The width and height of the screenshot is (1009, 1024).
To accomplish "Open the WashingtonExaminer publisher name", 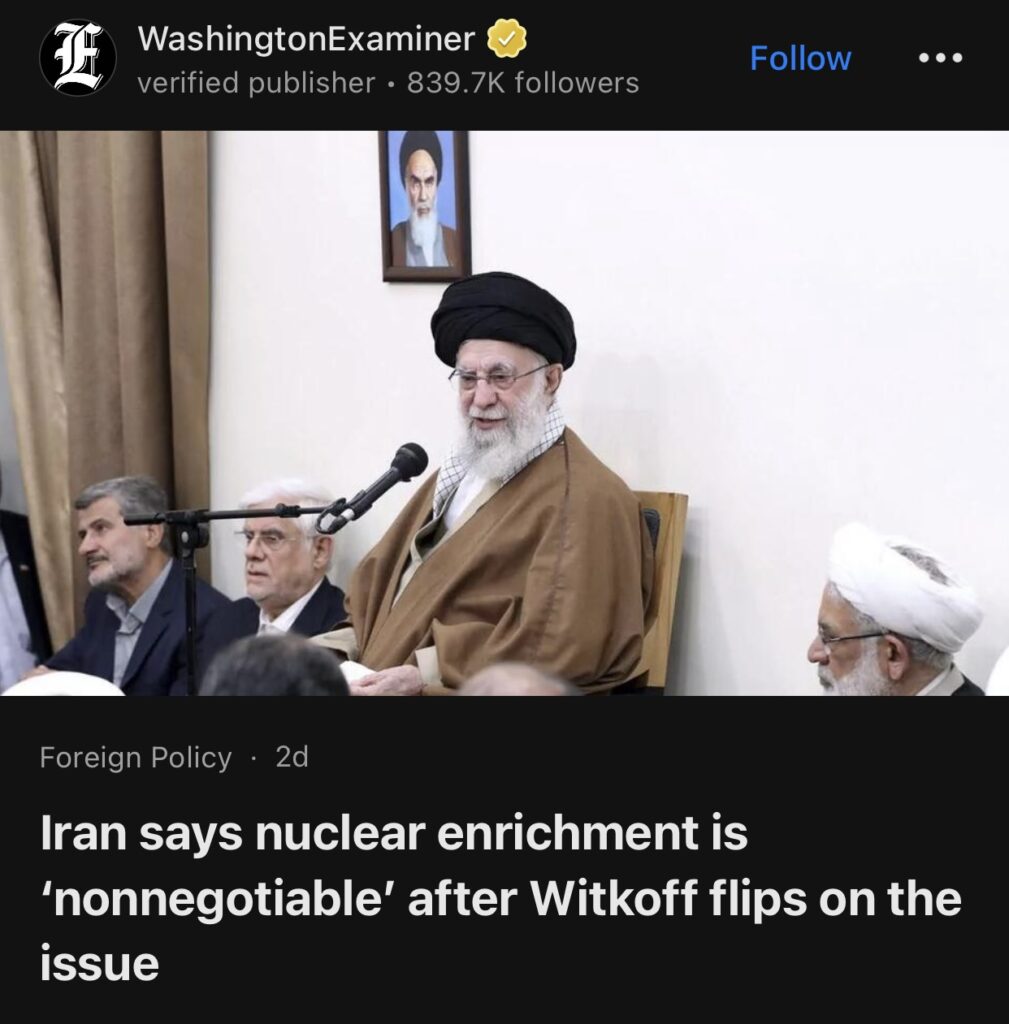I will tap(306, 39).
